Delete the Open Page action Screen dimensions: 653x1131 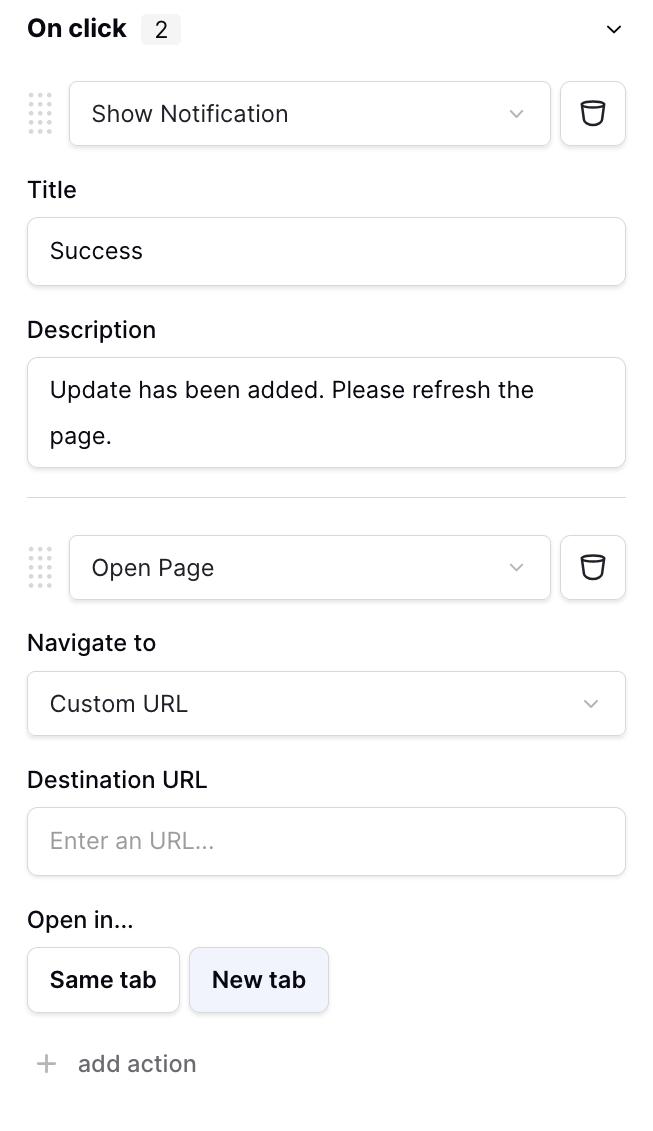[x=593, y=568]
